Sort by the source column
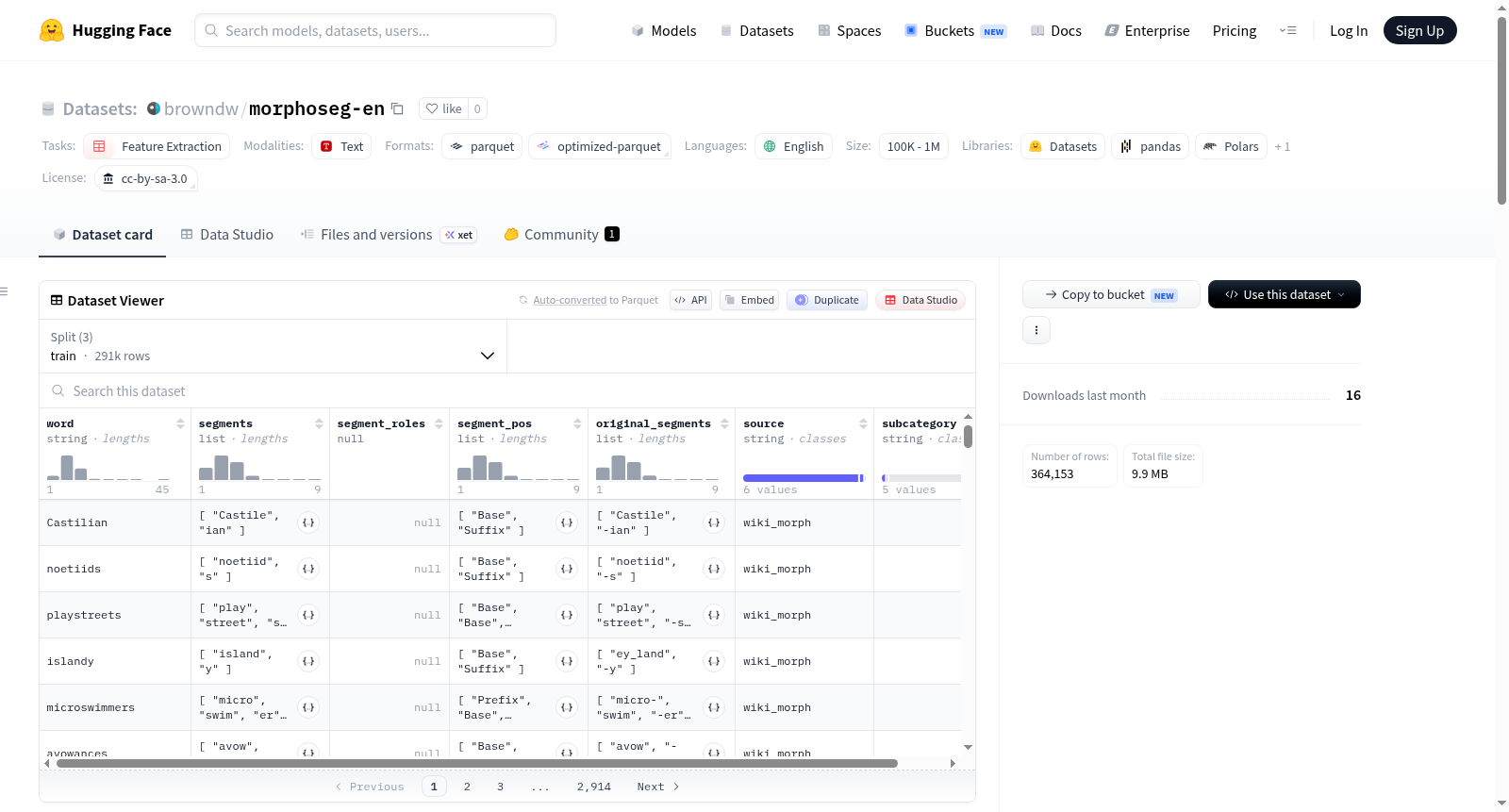This screenshot has height=812, width=1509. tap(863, 424)
